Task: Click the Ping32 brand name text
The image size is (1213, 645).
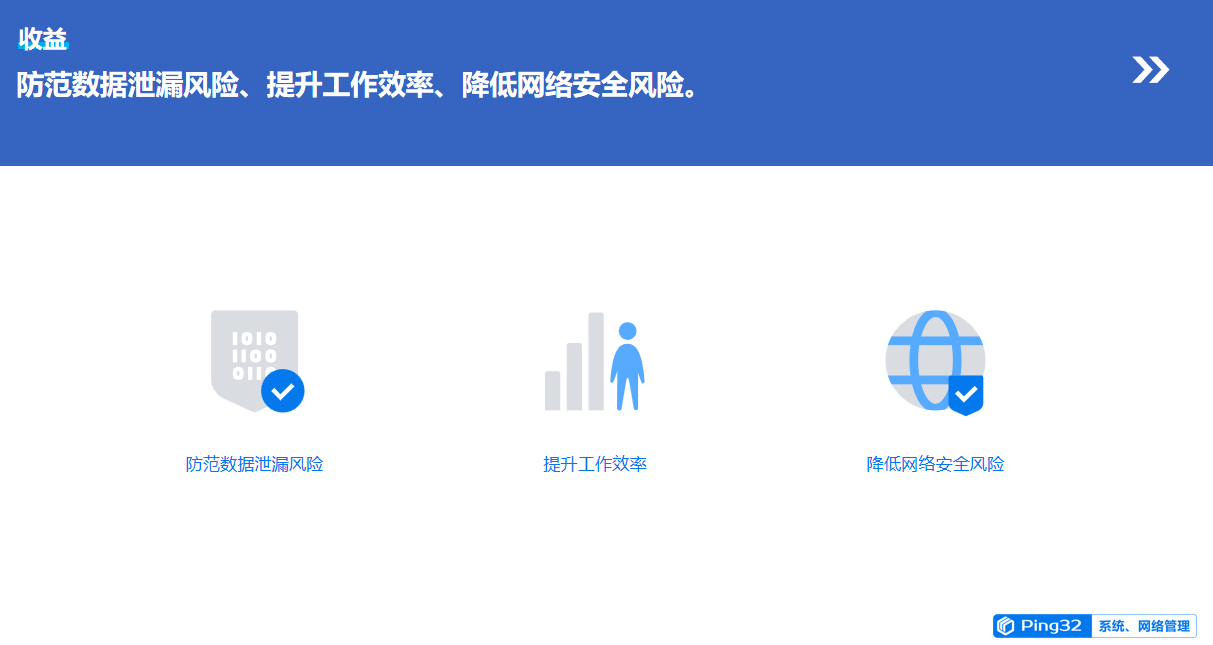Action: click(x=1051, y=626)
